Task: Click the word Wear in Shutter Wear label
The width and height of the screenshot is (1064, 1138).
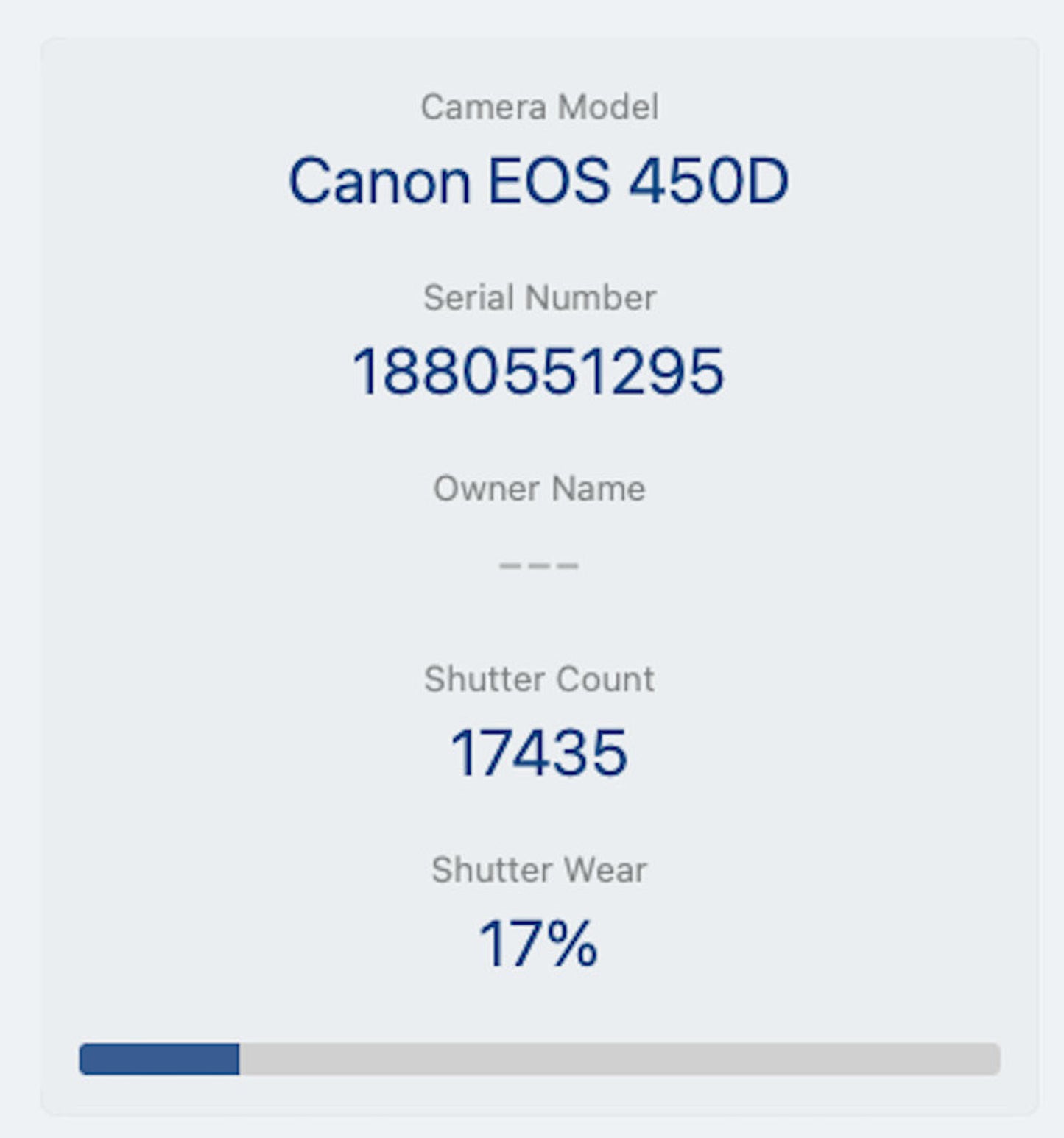Action: coord(604,870)
